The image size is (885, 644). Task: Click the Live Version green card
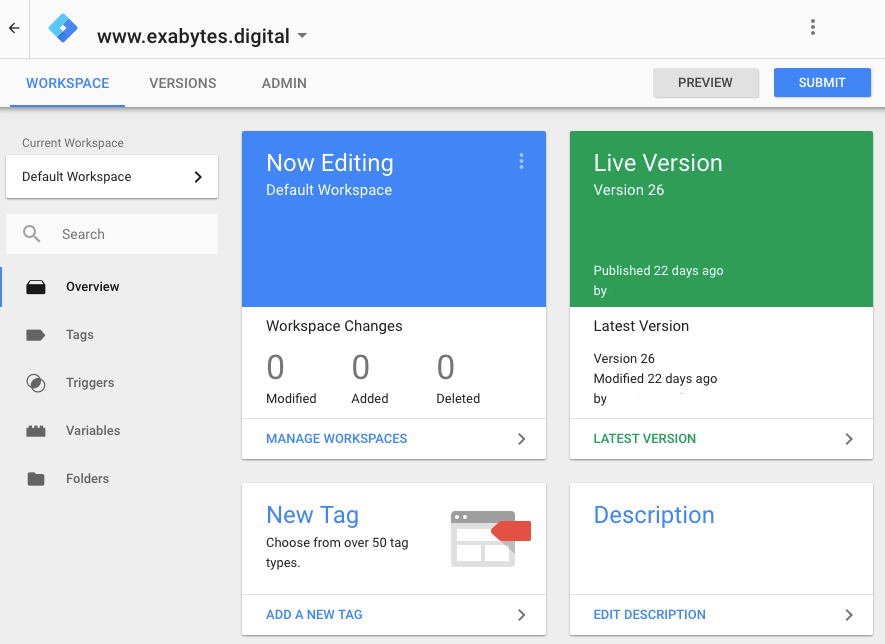point(721,219)
